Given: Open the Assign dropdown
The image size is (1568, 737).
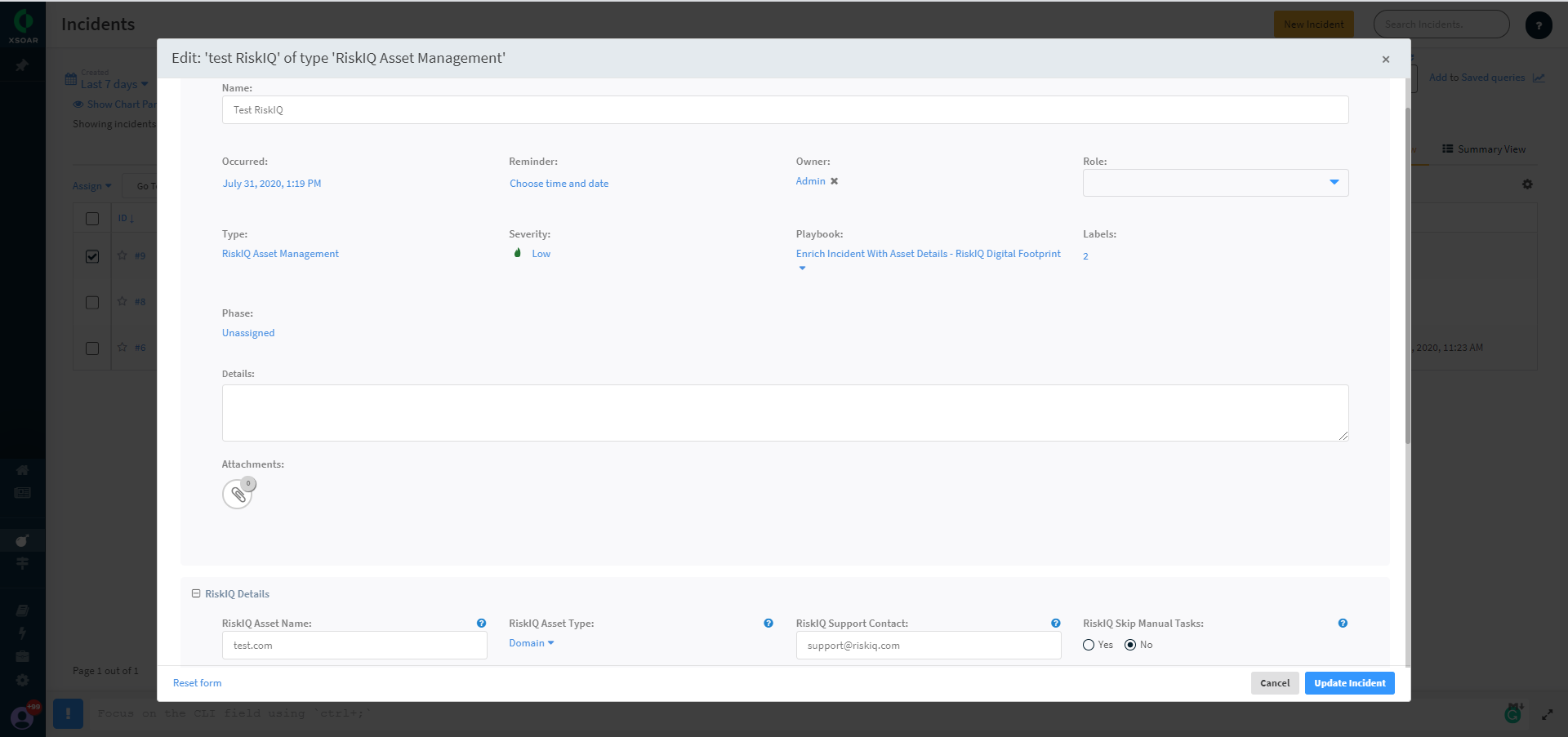Looking at the screenshot, I should [91, 186].
